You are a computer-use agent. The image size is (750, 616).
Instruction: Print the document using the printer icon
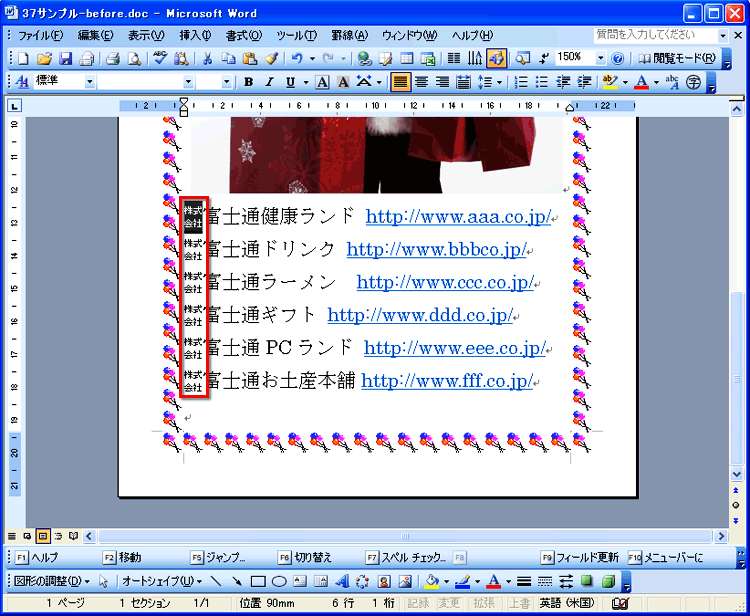point(113,59)
